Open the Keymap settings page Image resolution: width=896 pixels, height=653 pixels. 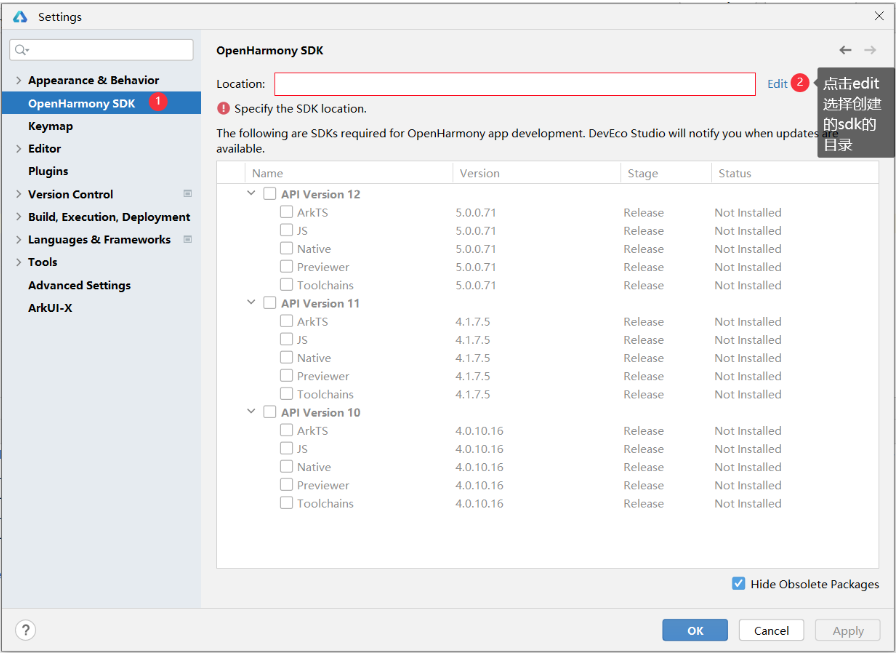click(x=50, y=126)
